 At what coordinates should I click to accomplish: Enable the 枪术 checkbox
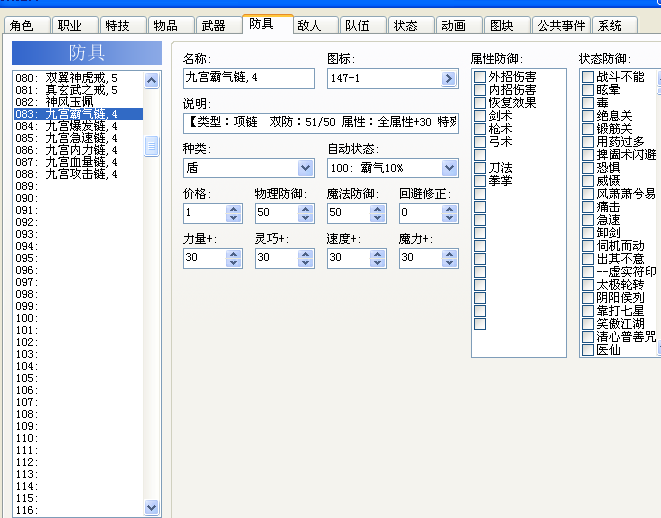480,129
